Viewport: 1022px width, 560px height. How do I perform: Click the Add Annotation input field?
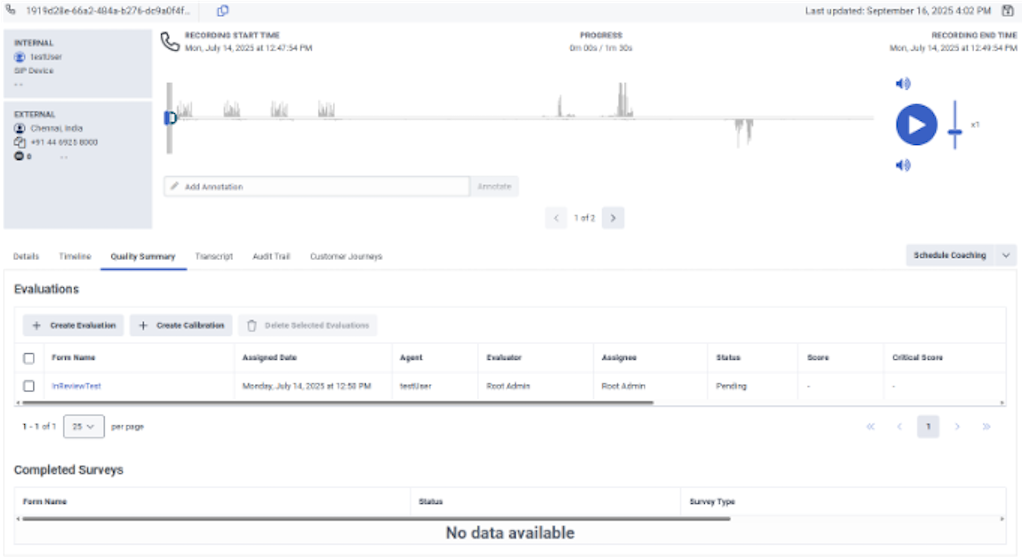[317, 187]
